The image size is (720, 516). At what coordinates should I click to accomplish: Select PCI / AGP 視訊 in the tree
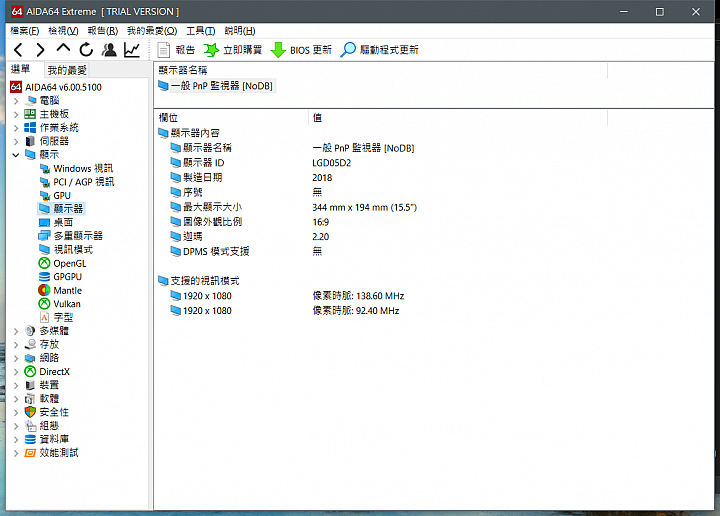[77, 182]
